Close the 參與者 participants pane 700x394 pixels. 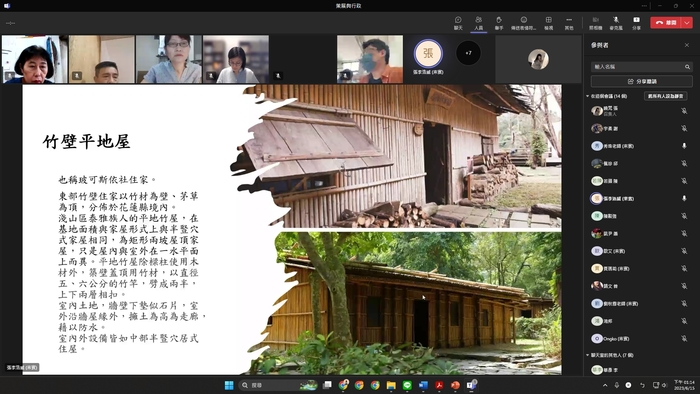coord(687,45)
